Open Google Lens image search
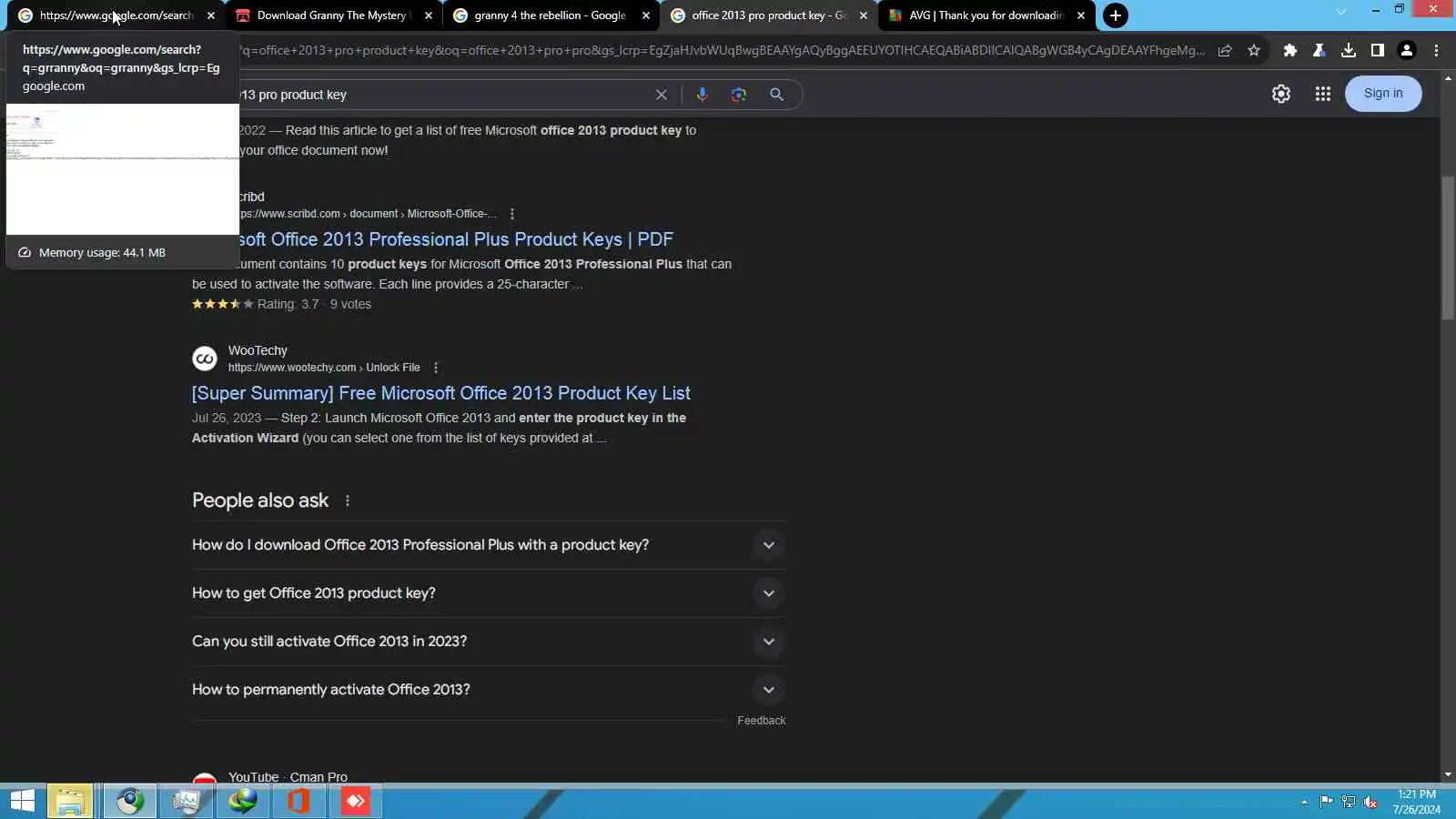 point(739,95)
